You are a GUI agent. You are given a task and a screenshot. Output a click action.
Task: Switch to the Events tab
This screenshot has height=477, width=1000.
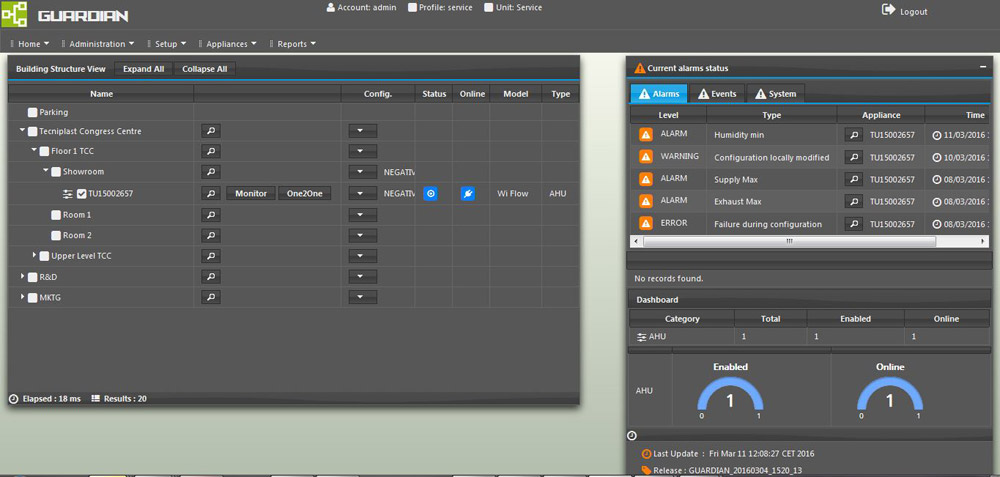pos(716,94)
